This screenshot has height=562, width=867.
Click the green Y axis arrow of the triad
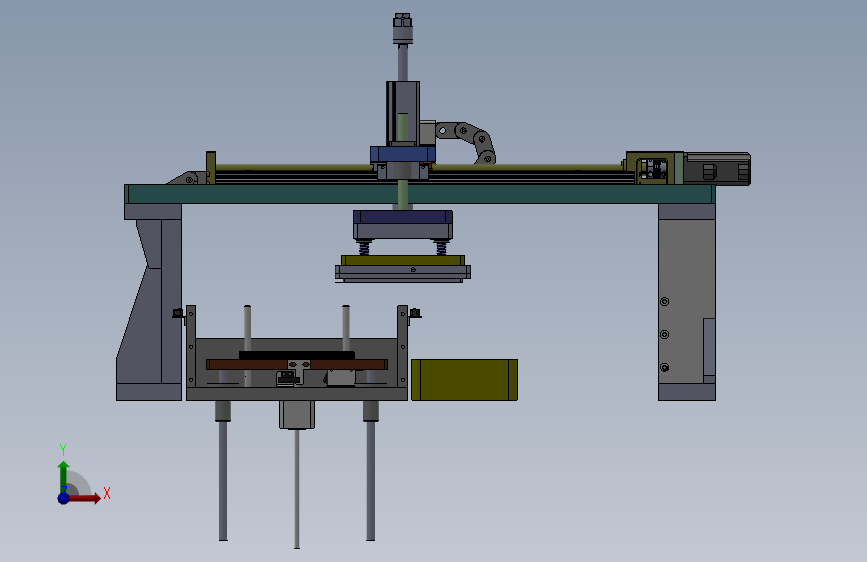(64, 476)
